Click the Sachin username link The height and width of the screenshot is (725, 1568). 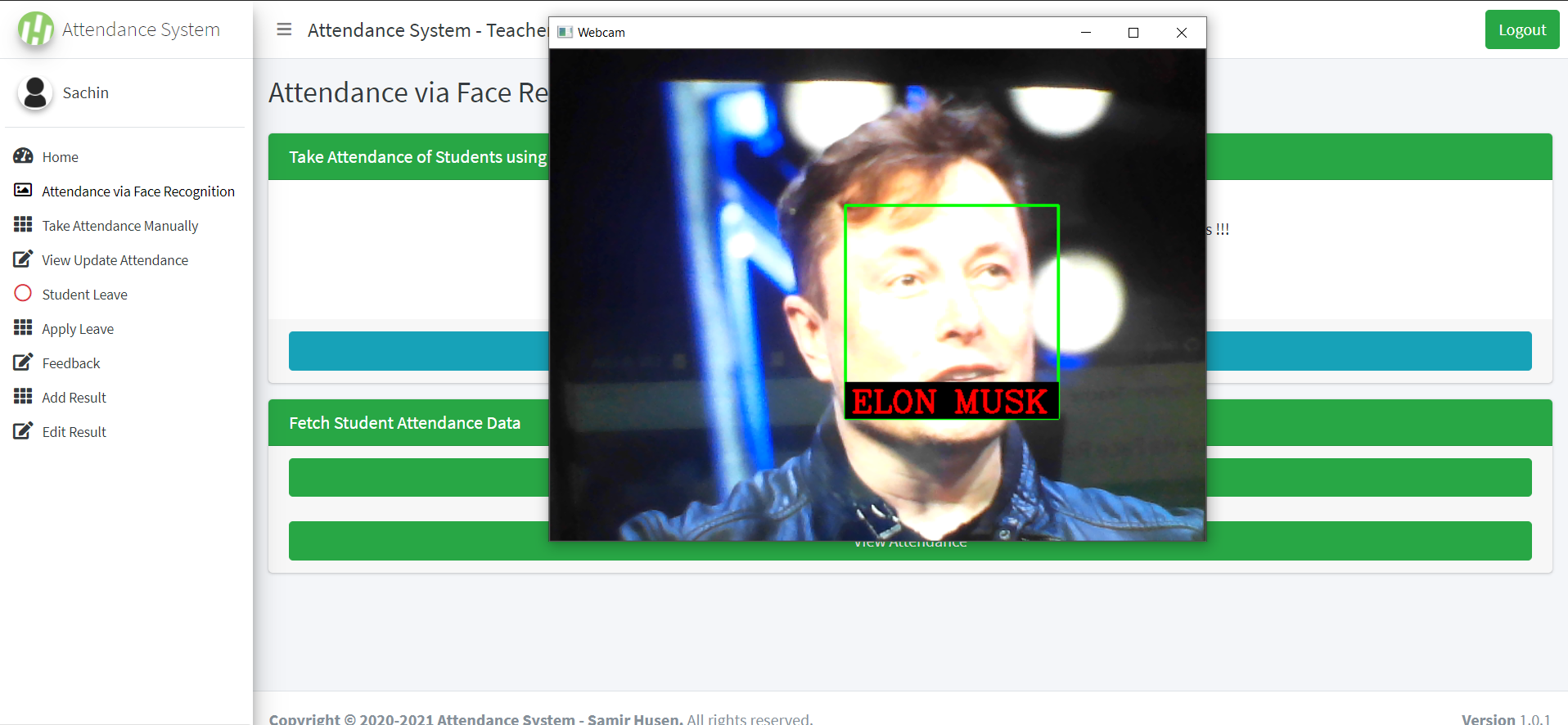(86, 92)
